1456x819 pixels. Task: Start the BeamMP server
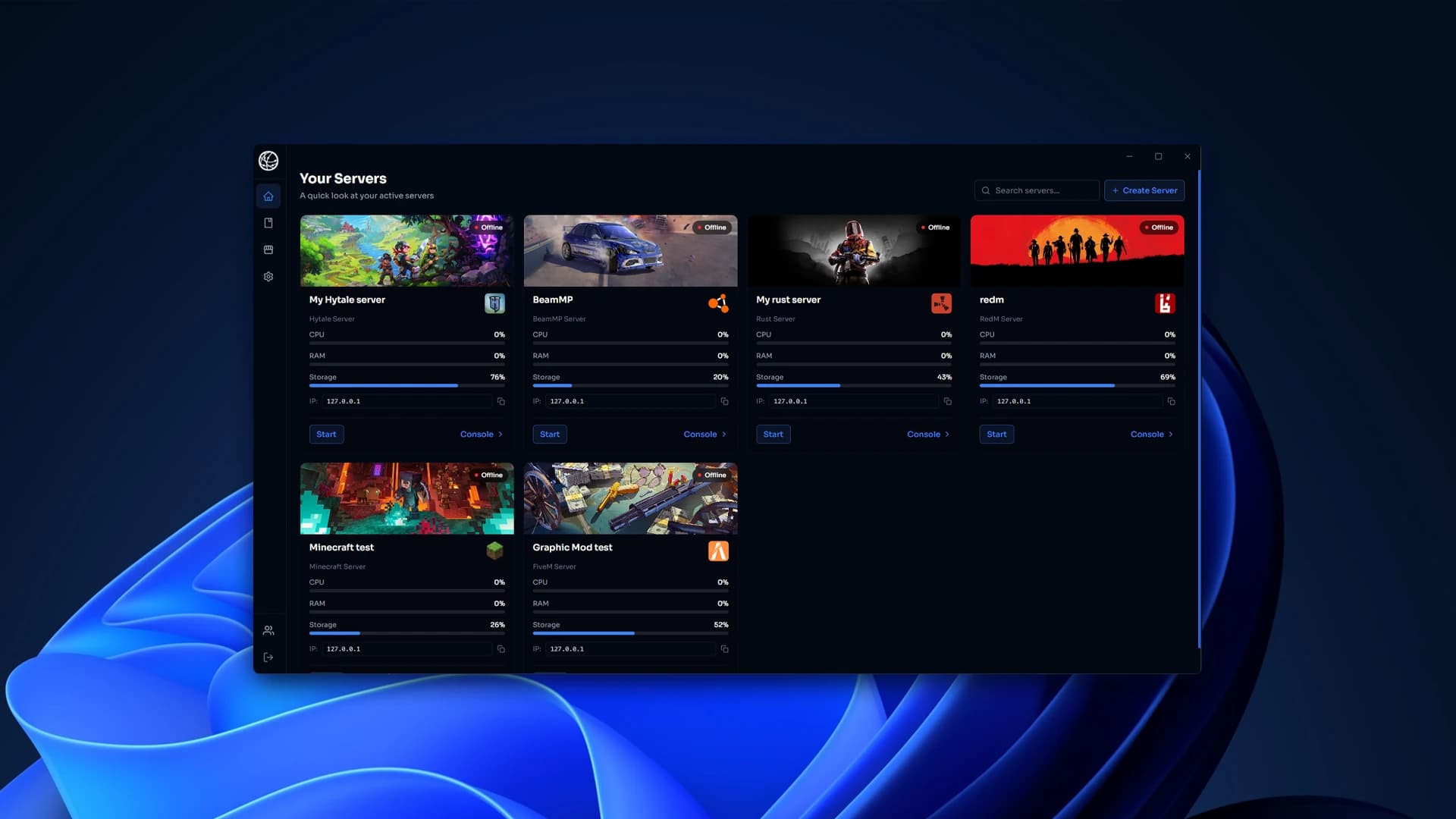click(550, 435)
